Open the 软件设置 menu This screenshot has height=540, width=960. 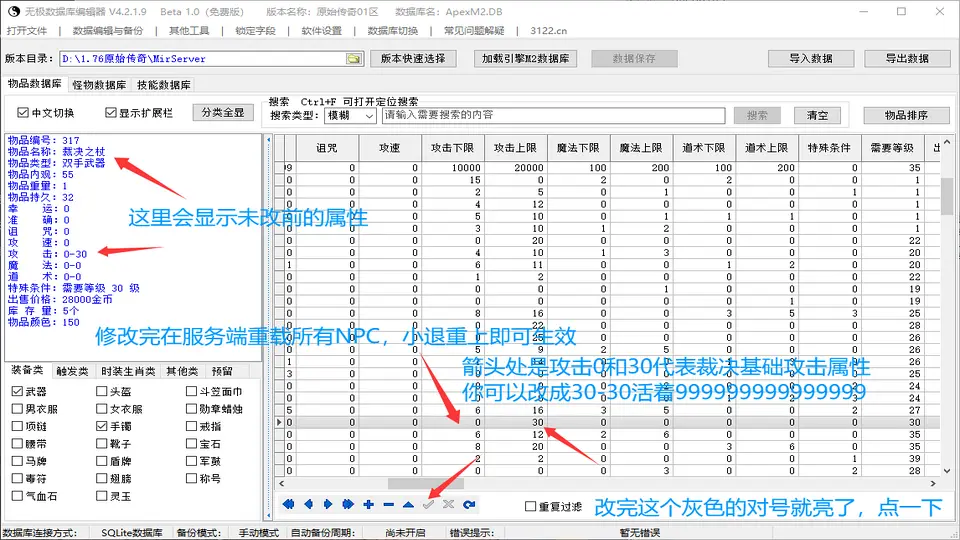tap(321, 31)
